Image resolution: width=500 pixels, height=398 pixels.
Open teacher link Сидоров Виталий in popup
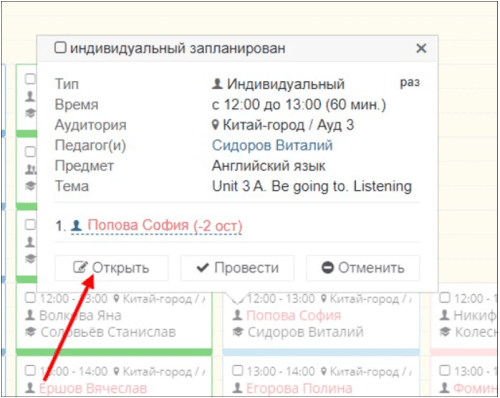(x=272, y=145)
